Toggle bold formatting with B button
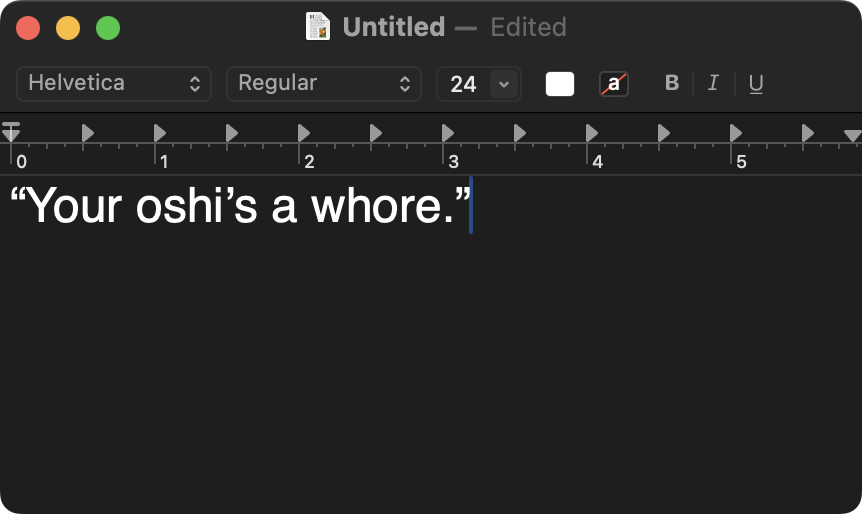The image size is (862, 514). coord(672,83)
